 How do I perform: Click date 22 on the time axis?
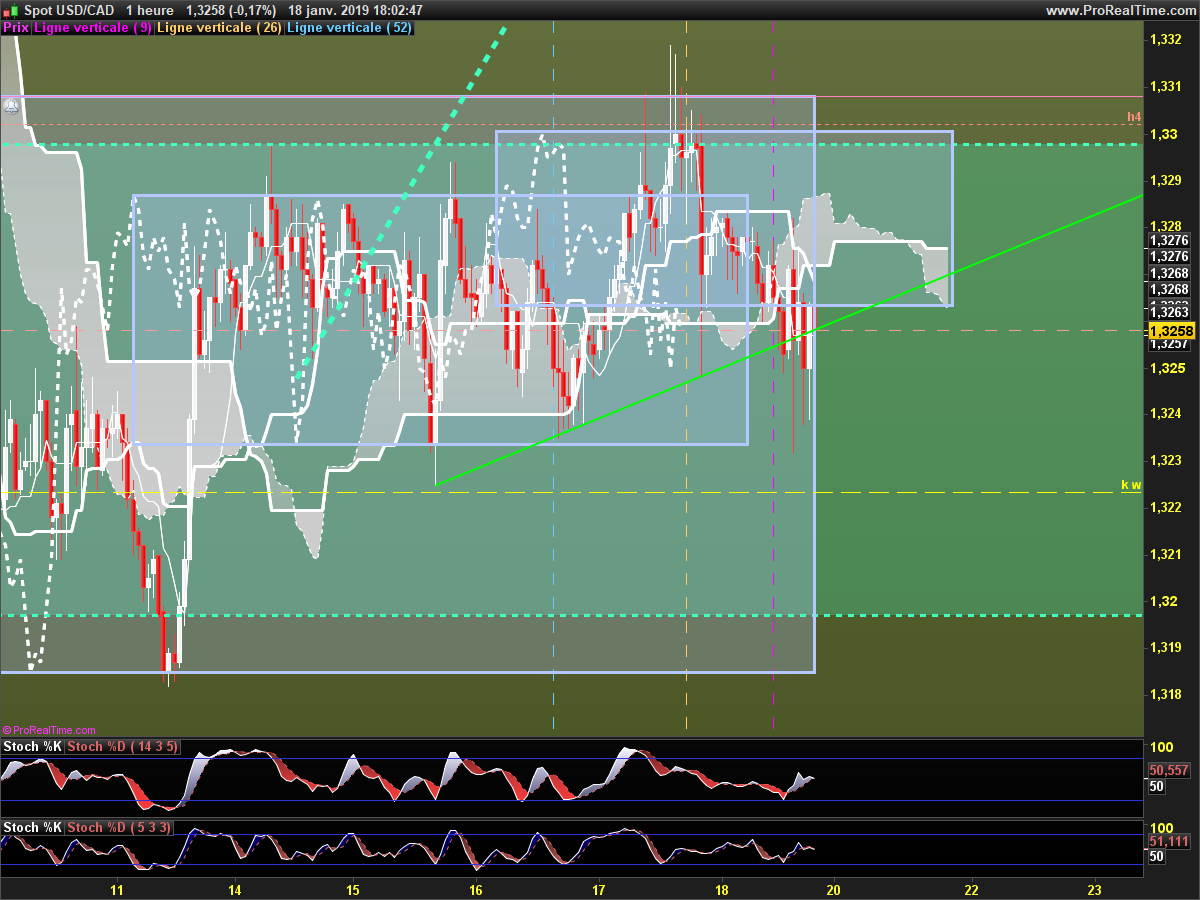[x=971, y=889]
